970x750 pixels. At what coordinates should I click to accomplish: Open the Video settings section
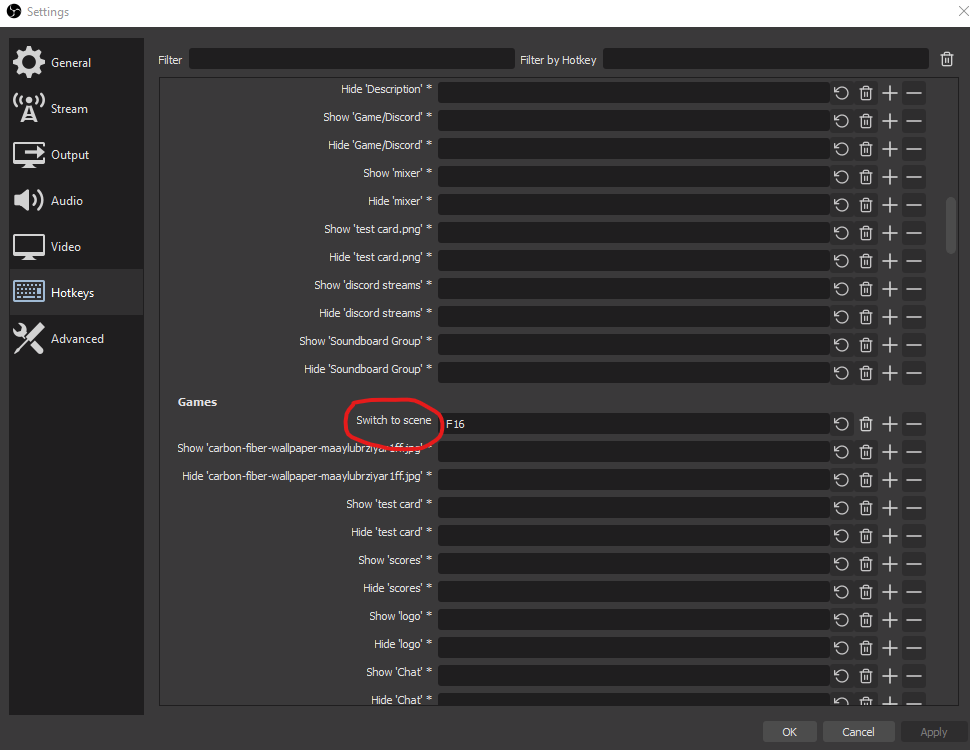pos(76,246)
